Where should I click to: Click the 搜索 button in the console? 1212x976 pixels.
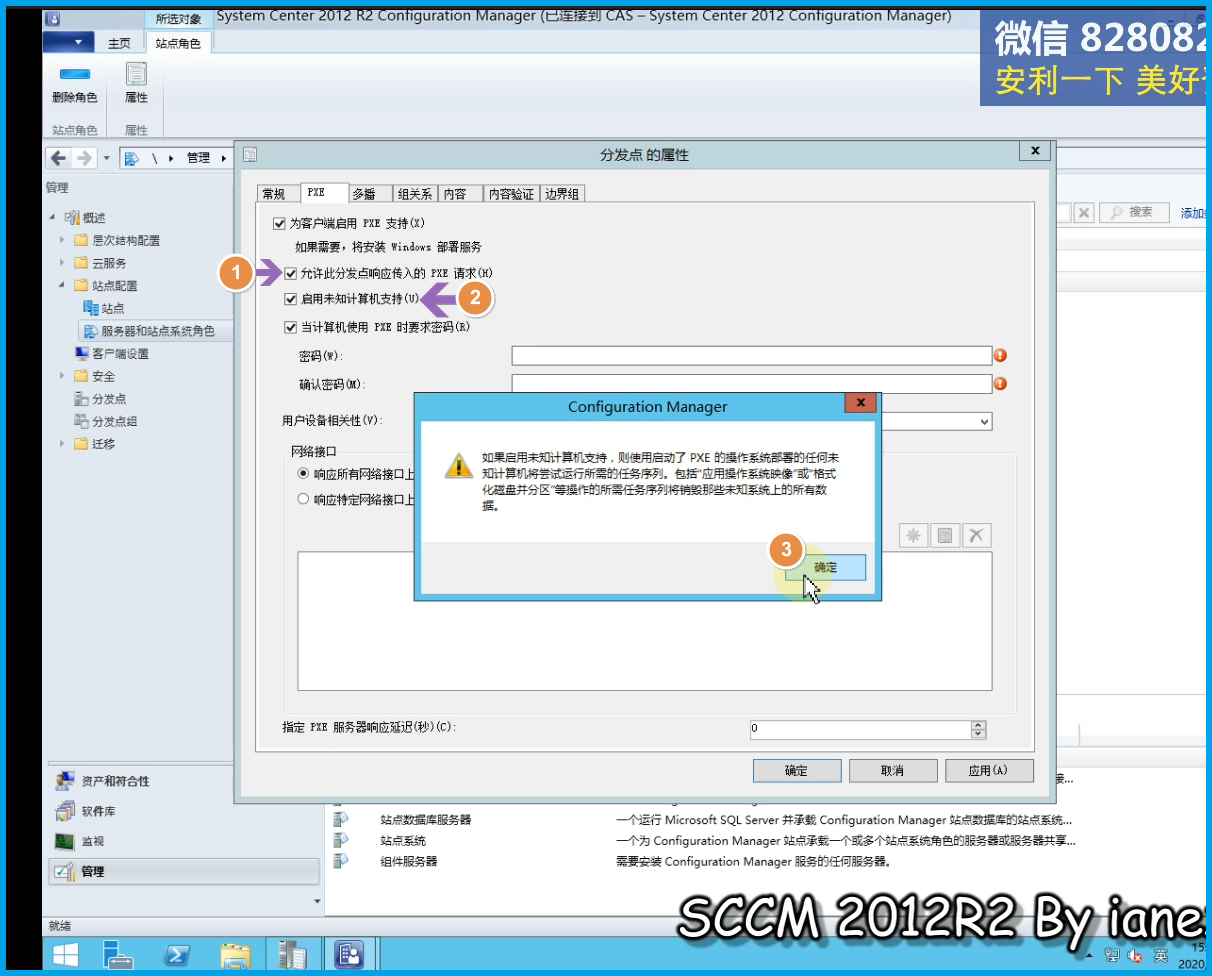tap(1133, 212)
